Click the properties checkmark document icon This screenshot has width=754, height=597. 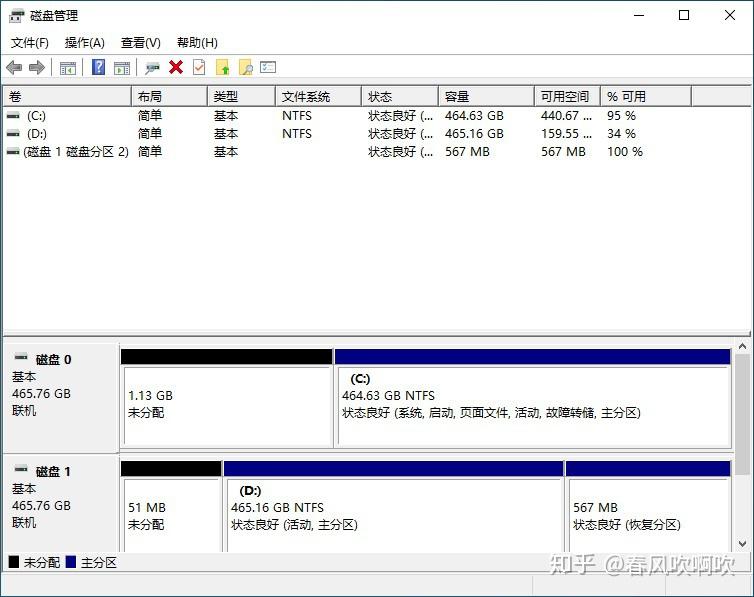tap(199, 67)
